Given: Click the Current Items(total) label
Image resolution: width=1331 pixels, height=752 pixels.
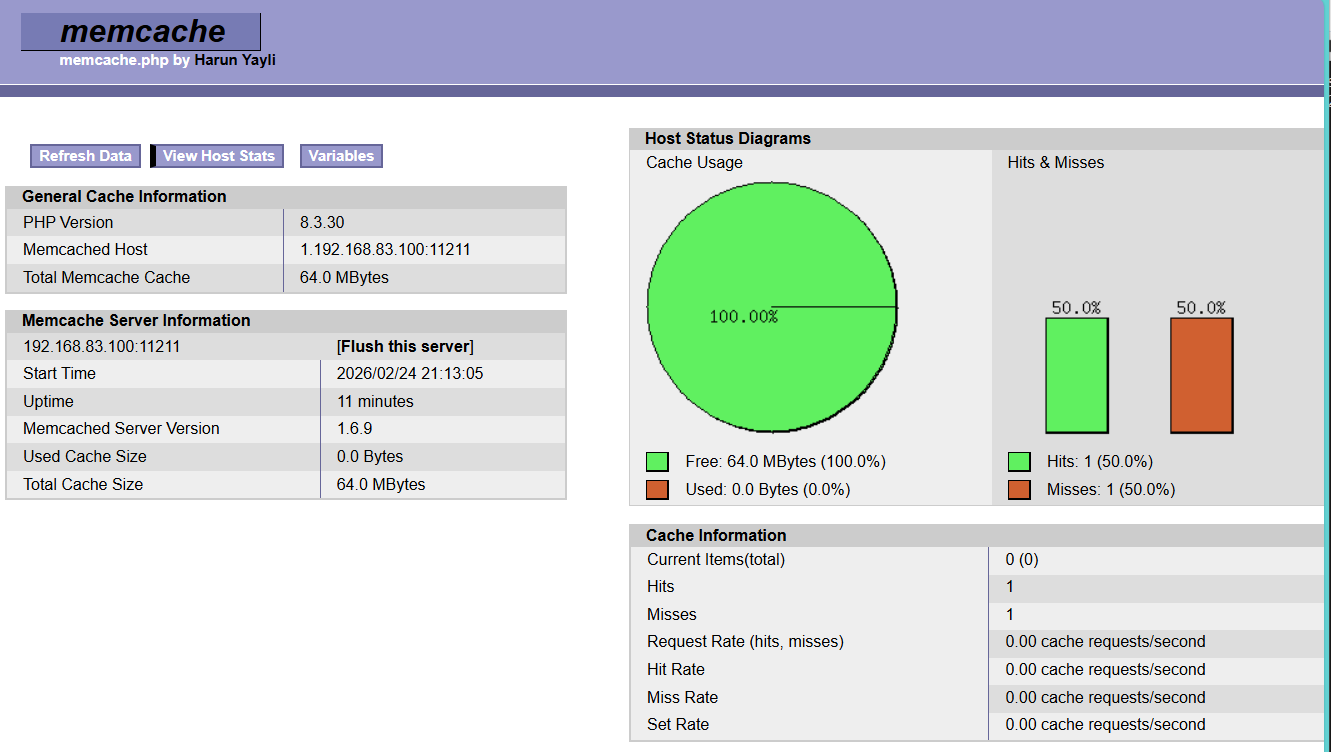Looking at the screenshot, I should (716, 560).
